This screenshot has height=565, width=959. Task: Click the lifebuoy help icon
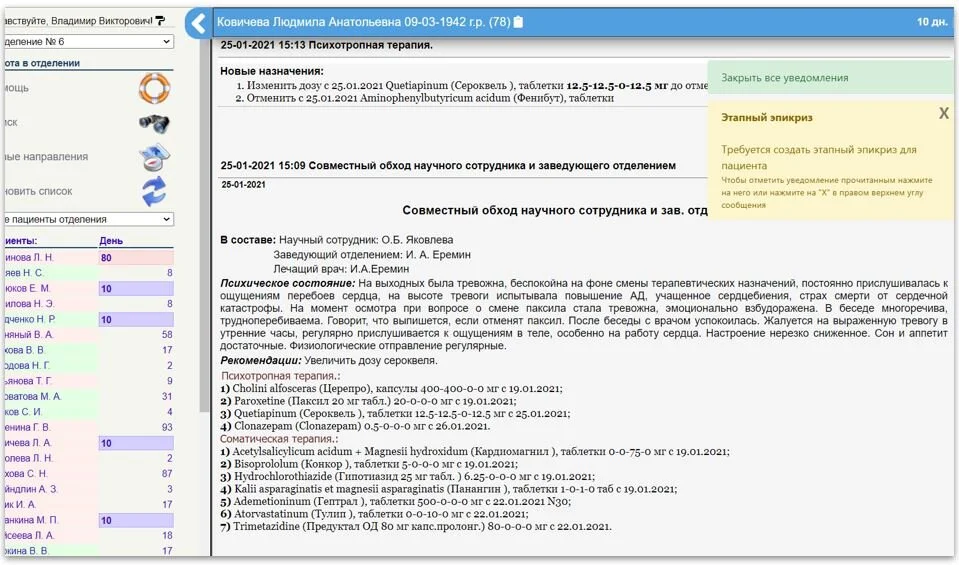click(154, 88)
